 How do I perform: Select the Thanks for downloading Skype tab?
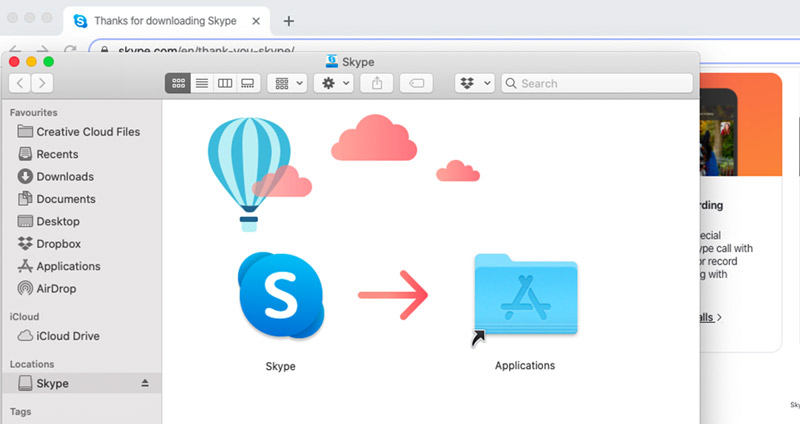click(x=165, y=21)
